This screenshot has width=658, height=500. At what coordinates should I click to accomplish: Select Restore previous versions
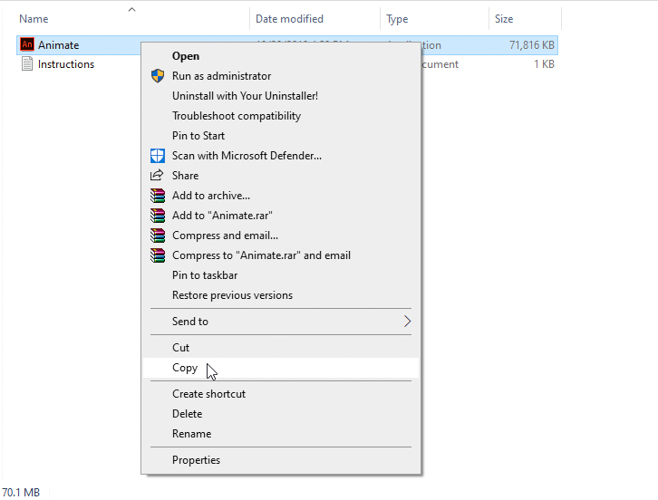coord(281,295)
